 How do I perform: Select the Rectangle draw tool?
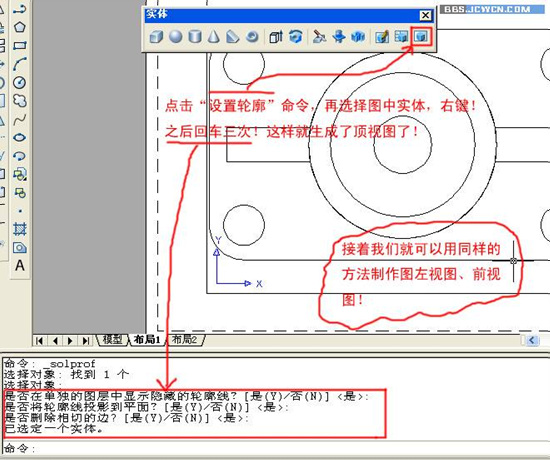[20, 46]
